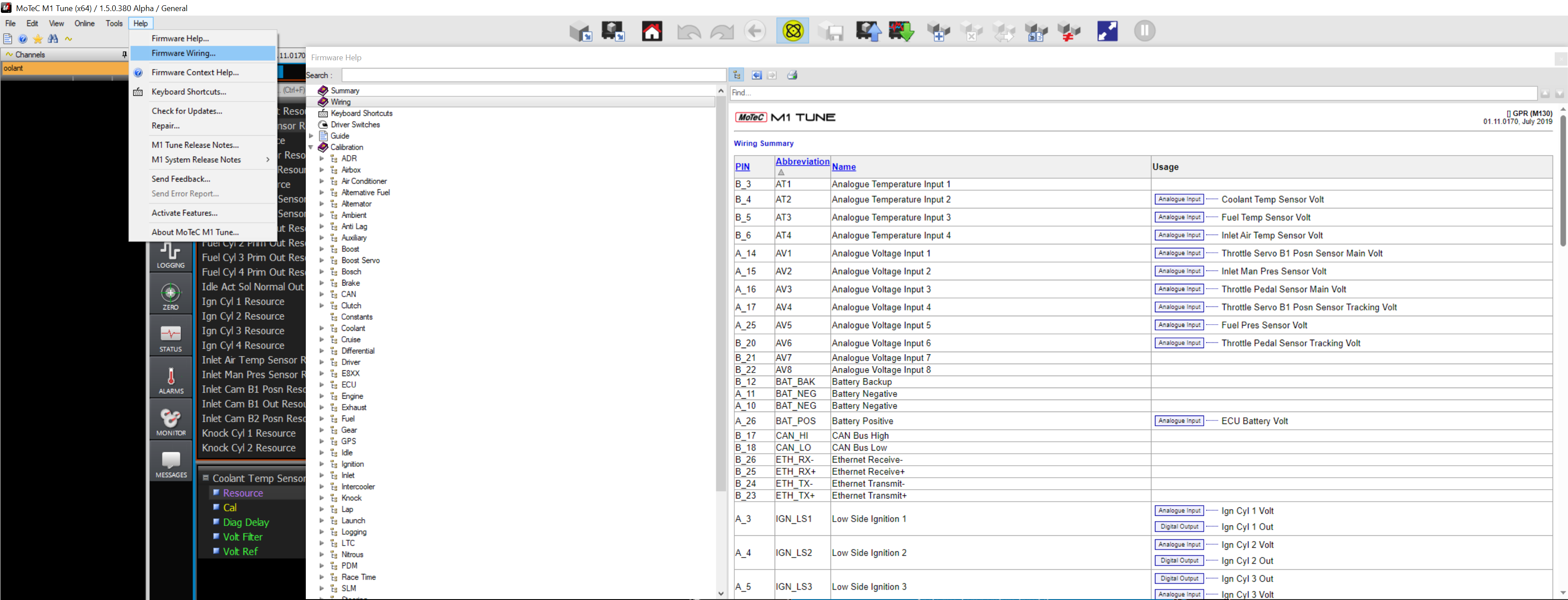Collapse the Calibration tree node
The height and width of the screenshot is (600, 1568).
click(x=311, y=147)
